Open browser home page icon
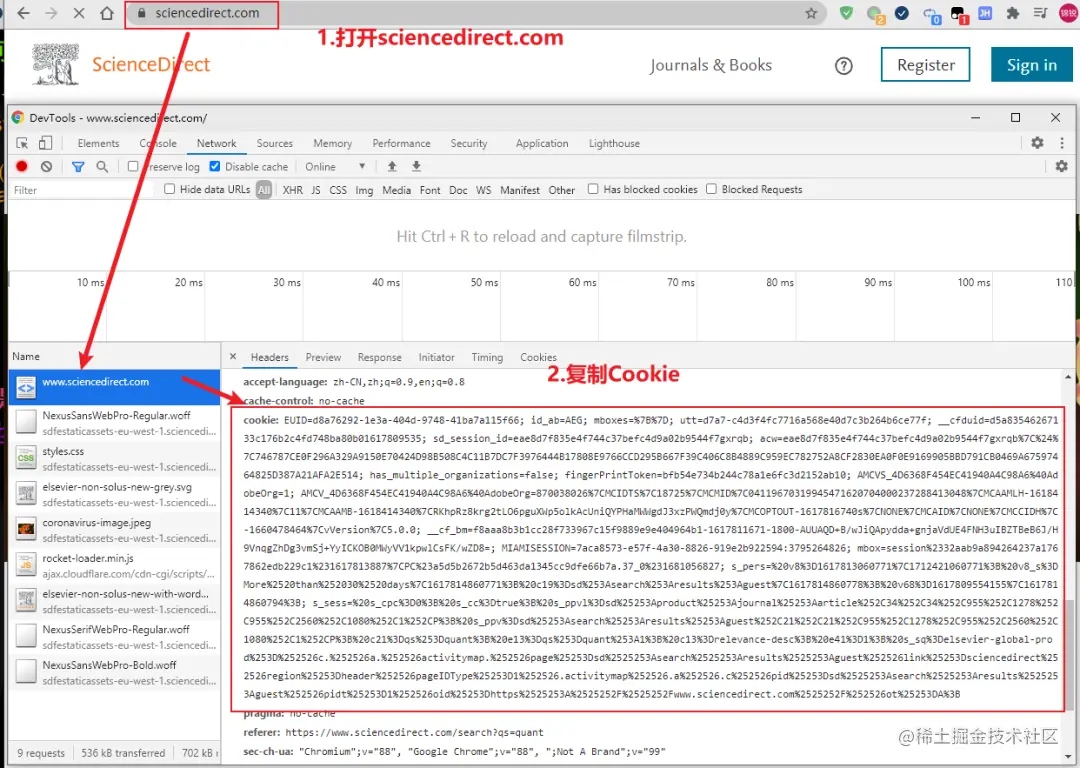The width and height of the screenshot is (1080, 768). pyautogui.click(x=107, y=13)
